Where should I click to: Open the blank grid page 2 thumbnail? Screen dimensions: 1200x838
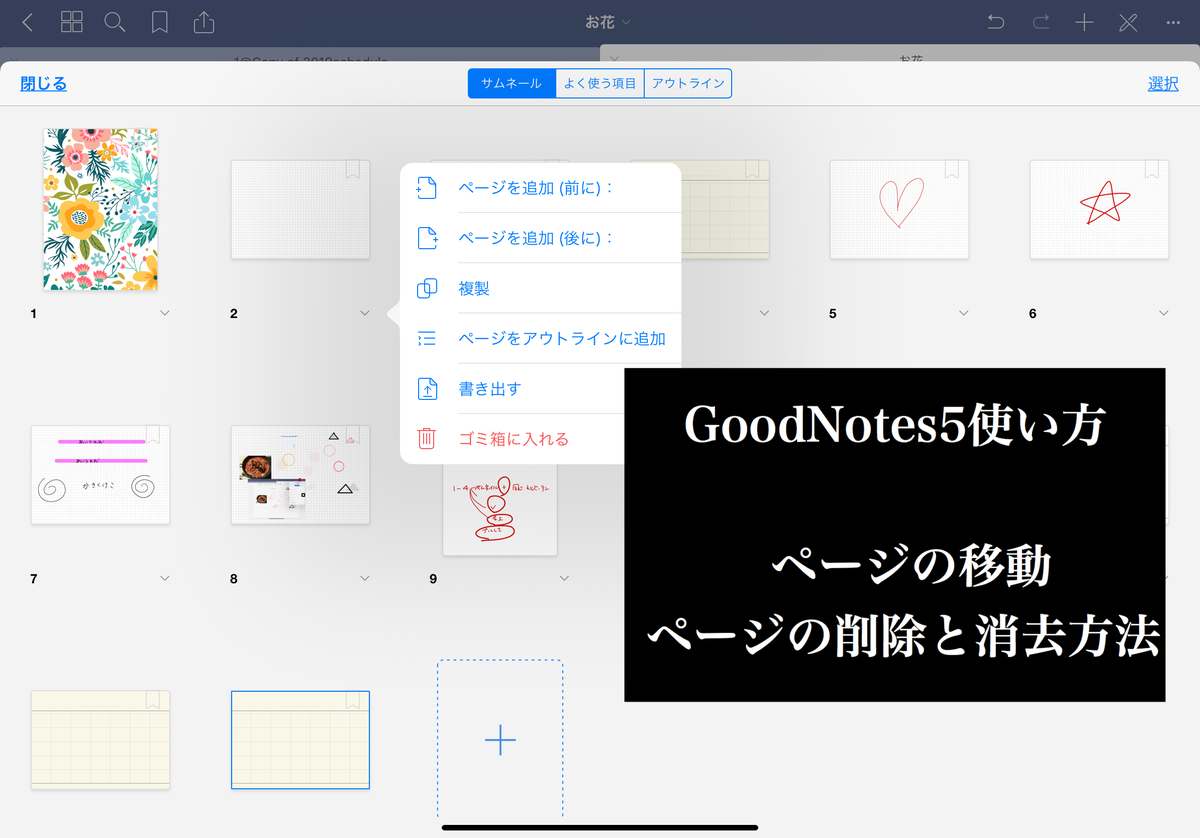300,209
